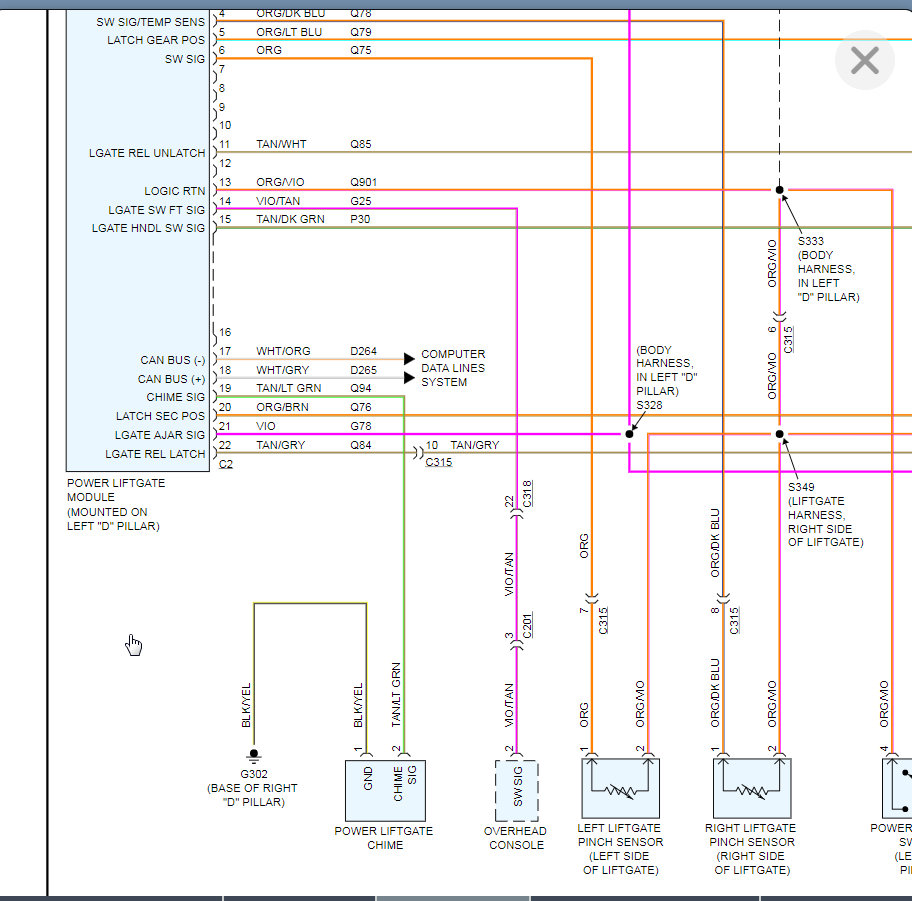Click the Power Liftgate Module label
The image size is (912, 901).
pos(116,504)
